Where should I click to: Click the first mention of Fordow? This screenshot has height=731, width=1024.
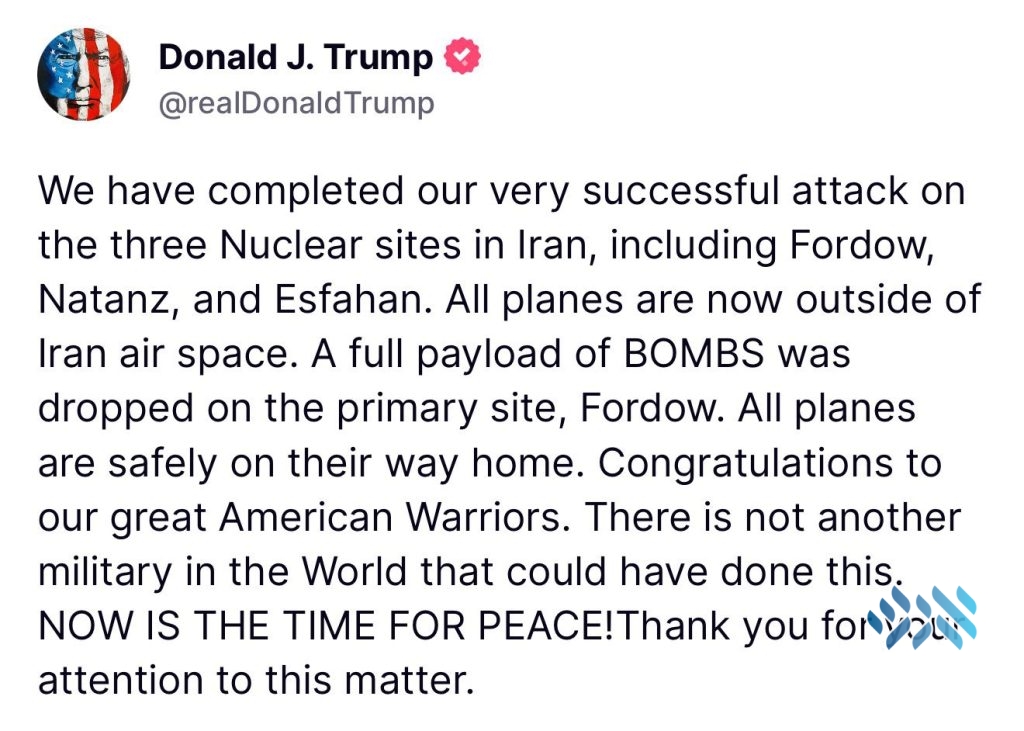pyautogui.click(x=861, y=246)
